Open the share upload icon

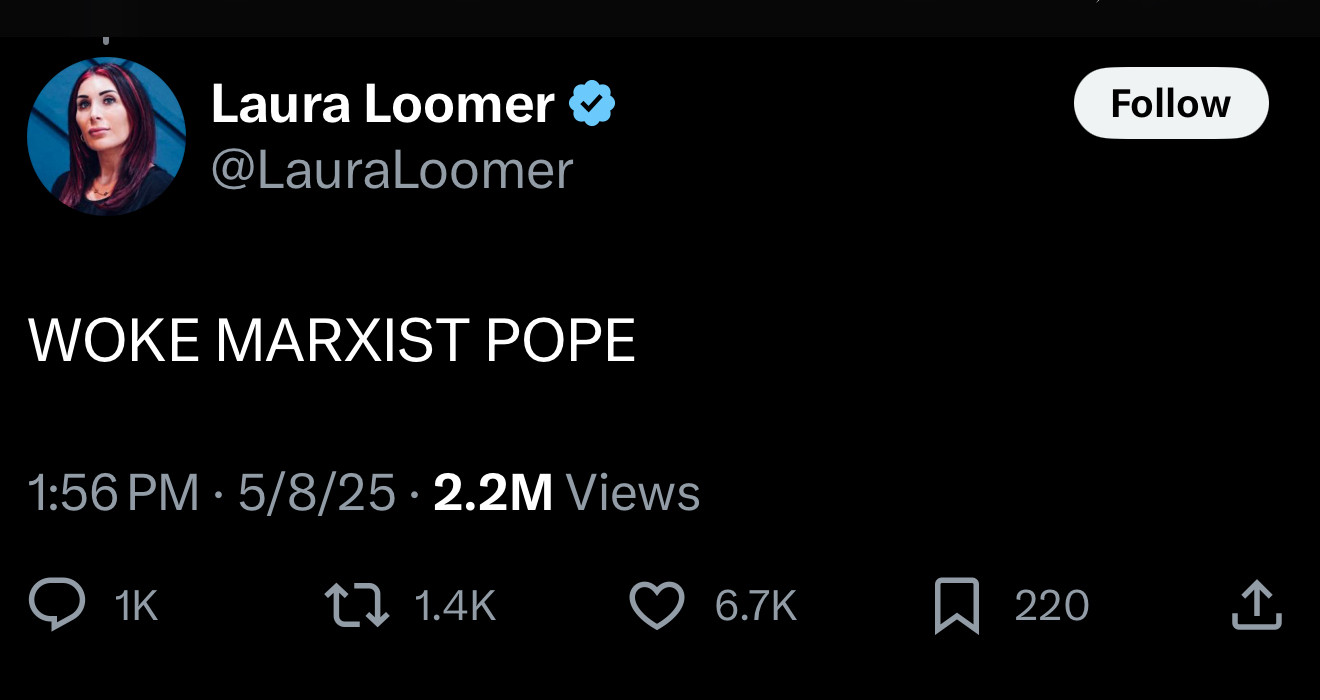[x=1256, y=606]
